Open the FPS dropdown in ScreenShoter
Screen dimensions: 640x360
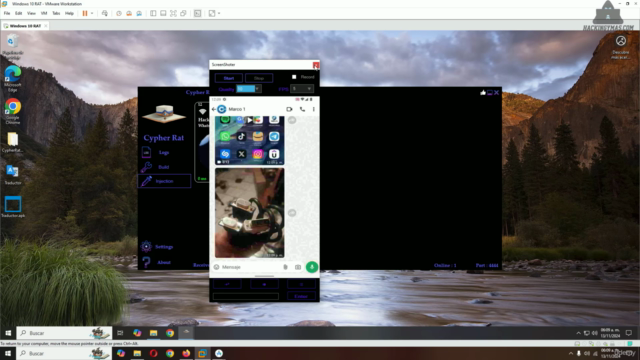[x=302, y=89]
